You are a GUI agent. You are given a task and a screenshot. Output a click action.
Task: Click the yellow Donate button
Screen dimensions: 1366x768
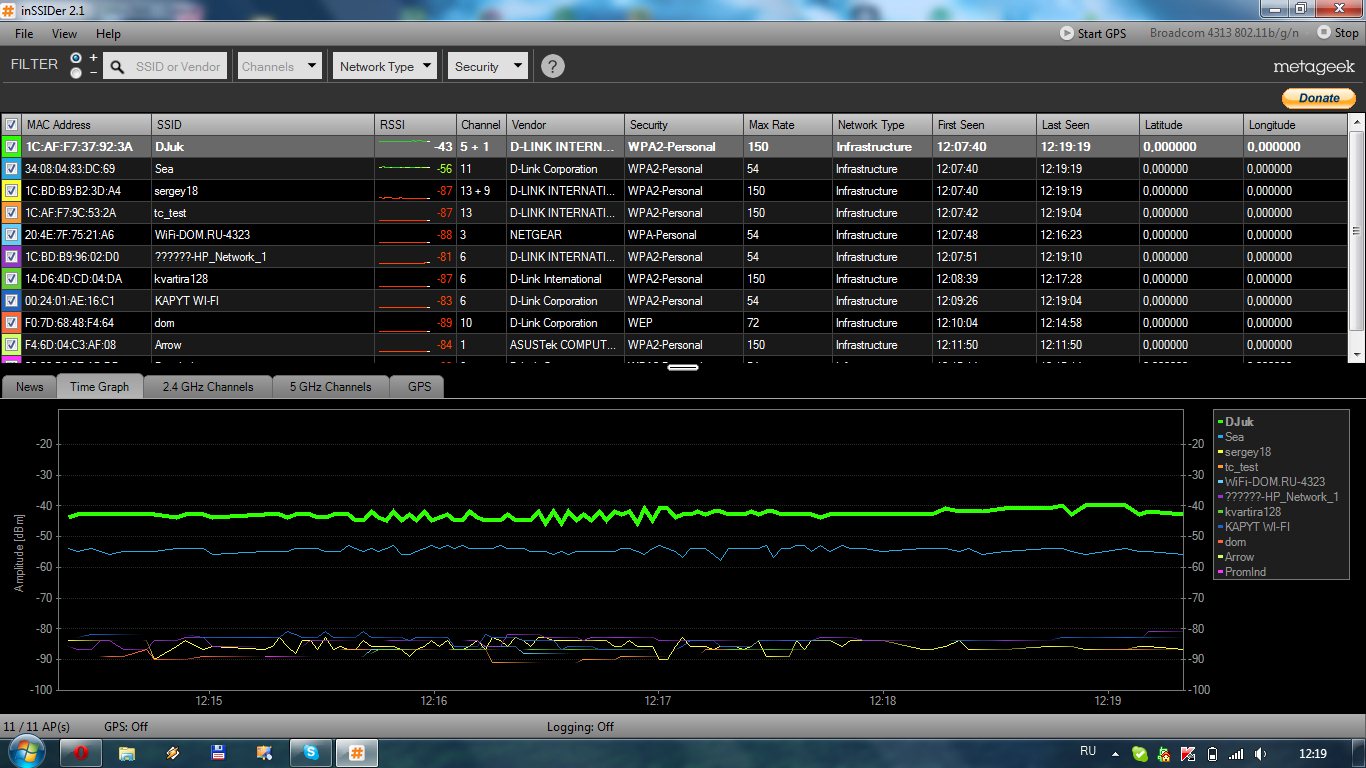(x=1319, y=98)
